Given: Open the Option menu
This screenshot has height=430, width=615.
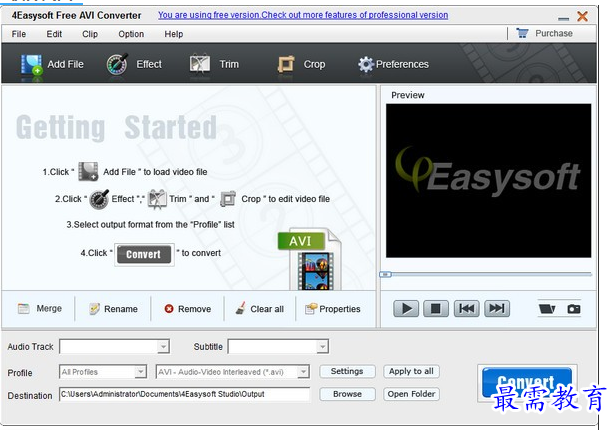Looking at the screenshot, I should [131, 34].
